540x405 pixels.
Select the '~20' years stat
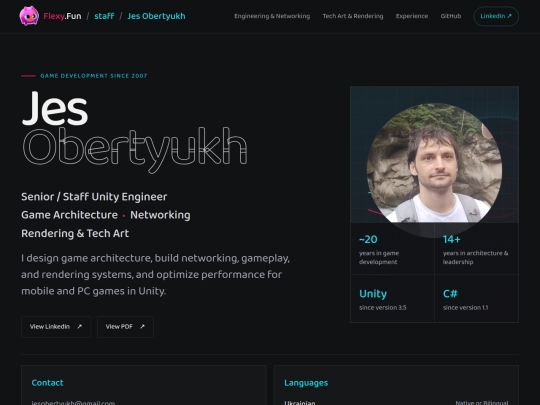pyautogui.click(x=368, y=239)
